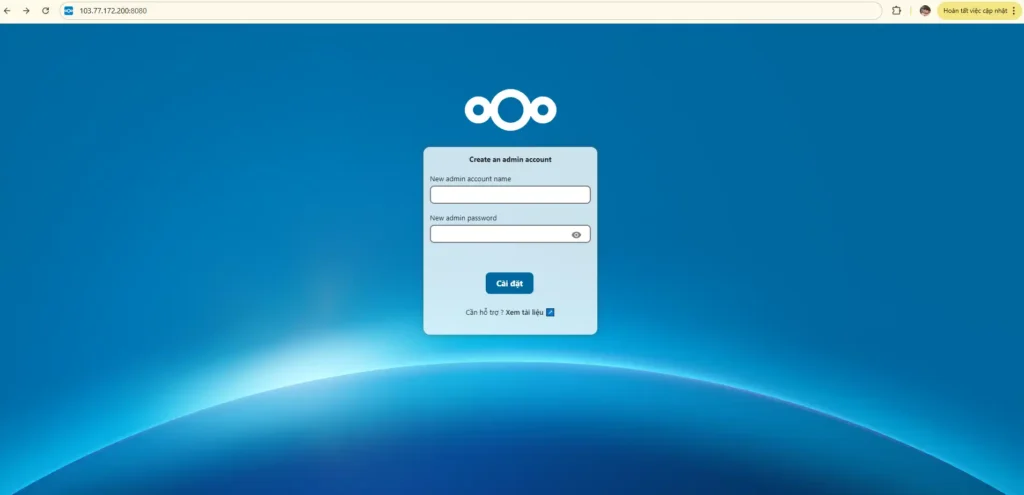Screen dimensions: 1024x495
Task: Click the Nextcloud favicon in address bar
Action: tap(69, 10)
